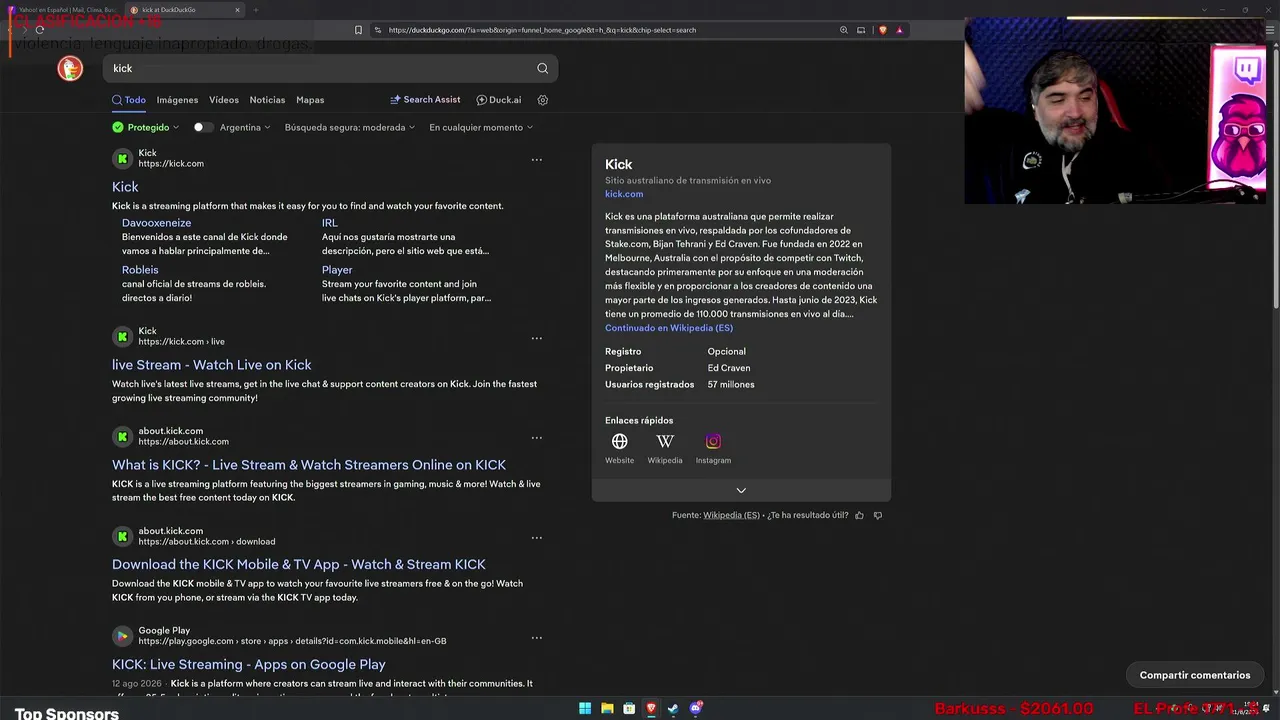This screenshot has height=720, width=1280.
Task: Open Discord from the taskbar
Action: pos(696,709)
